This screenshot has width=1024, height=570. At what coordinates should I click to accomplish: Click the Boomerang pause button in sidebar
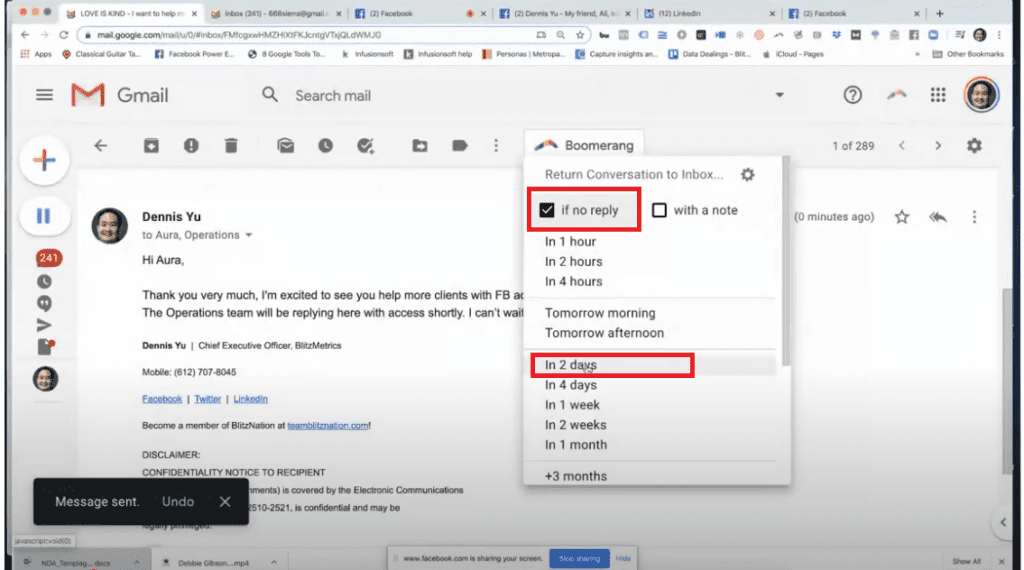44,215
